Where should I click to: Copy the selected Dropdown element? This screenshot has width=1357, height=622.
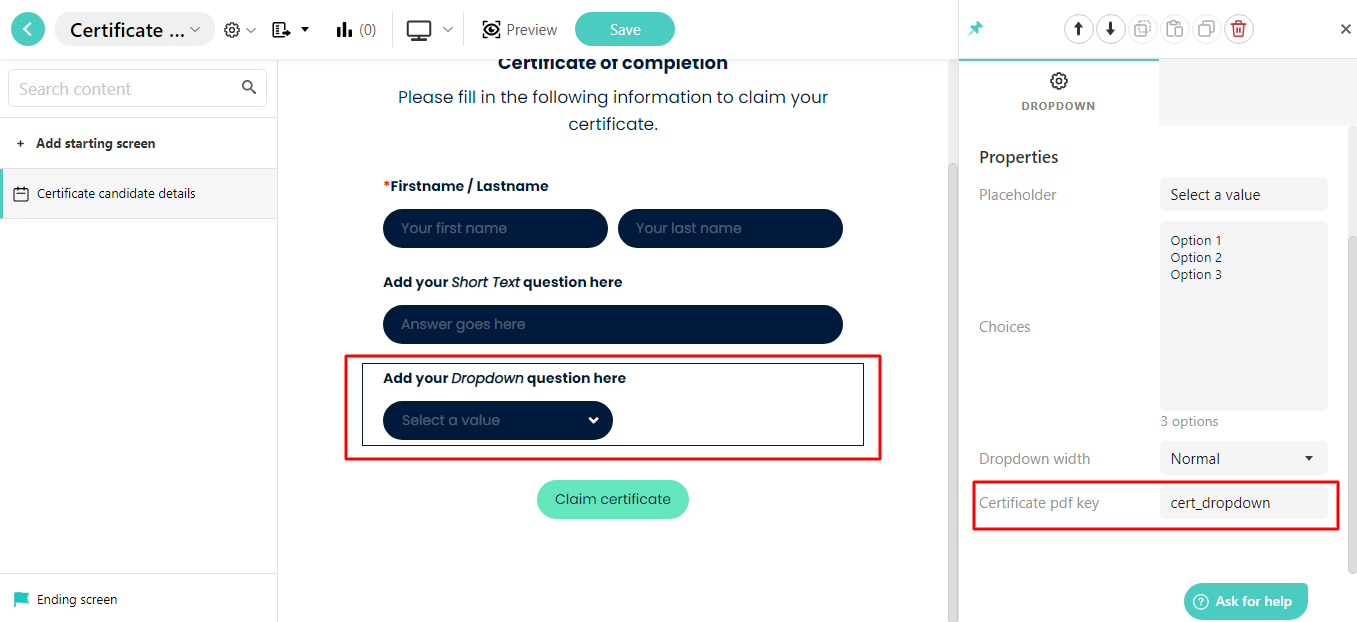tap(1143, 29)
